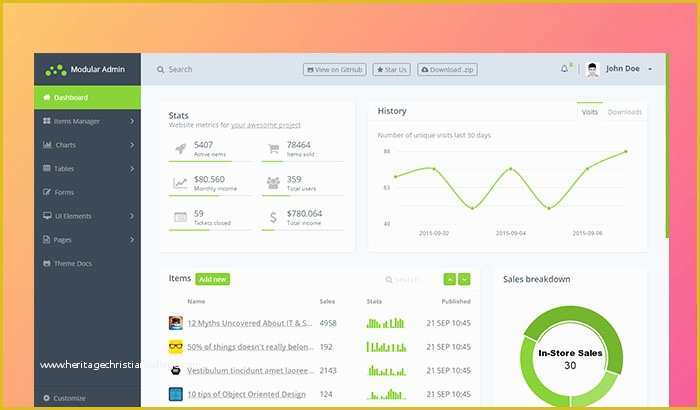Click the green down arrow button in Items
Image resolution: width=700 pixels, height=410 pixels.
pyautogui.click(x=464, y=280)
